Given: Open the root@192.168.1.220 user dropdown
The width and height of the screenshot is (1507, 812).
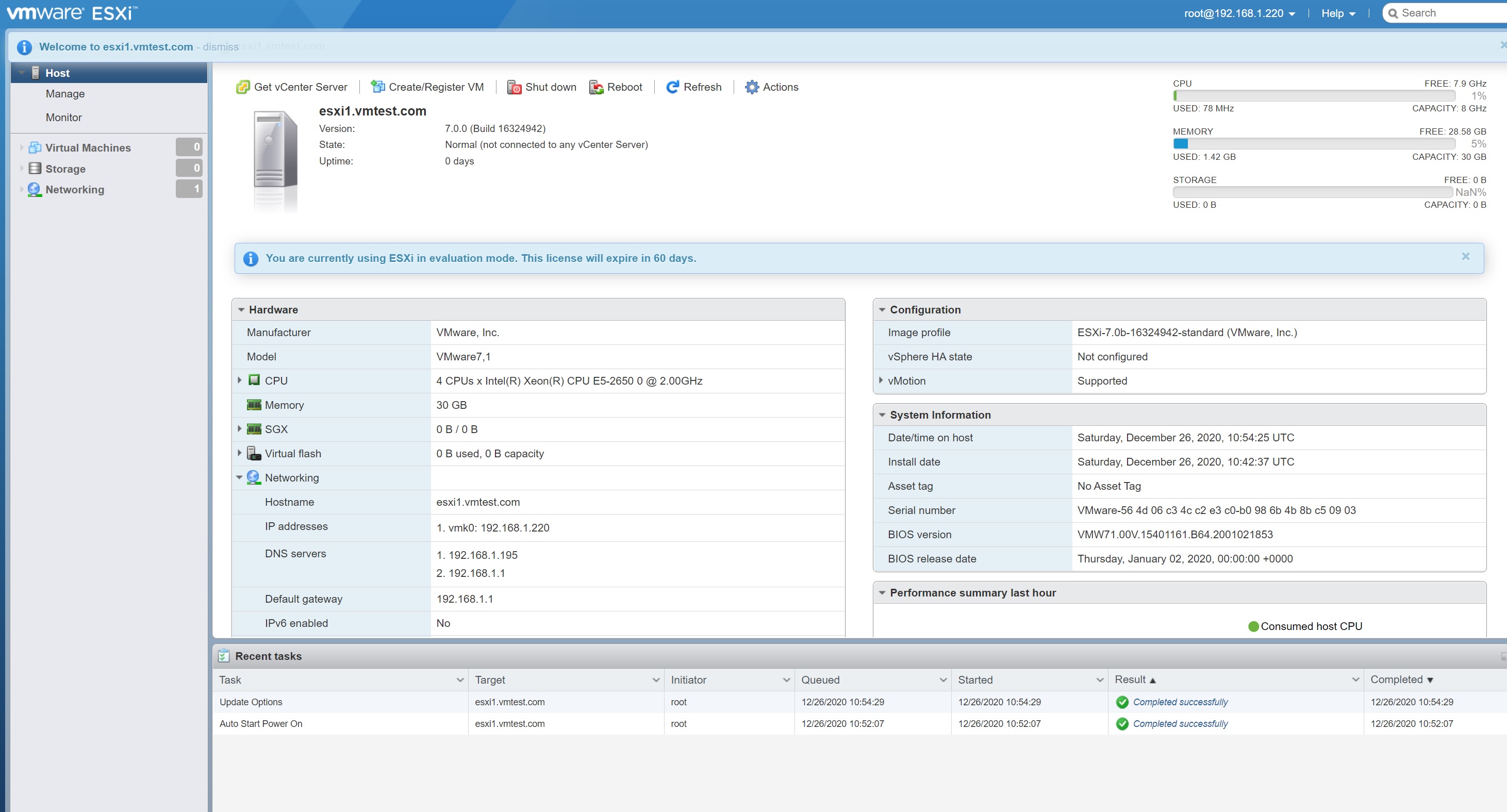Looking at the screenshot, I should tap(1239, 13).
